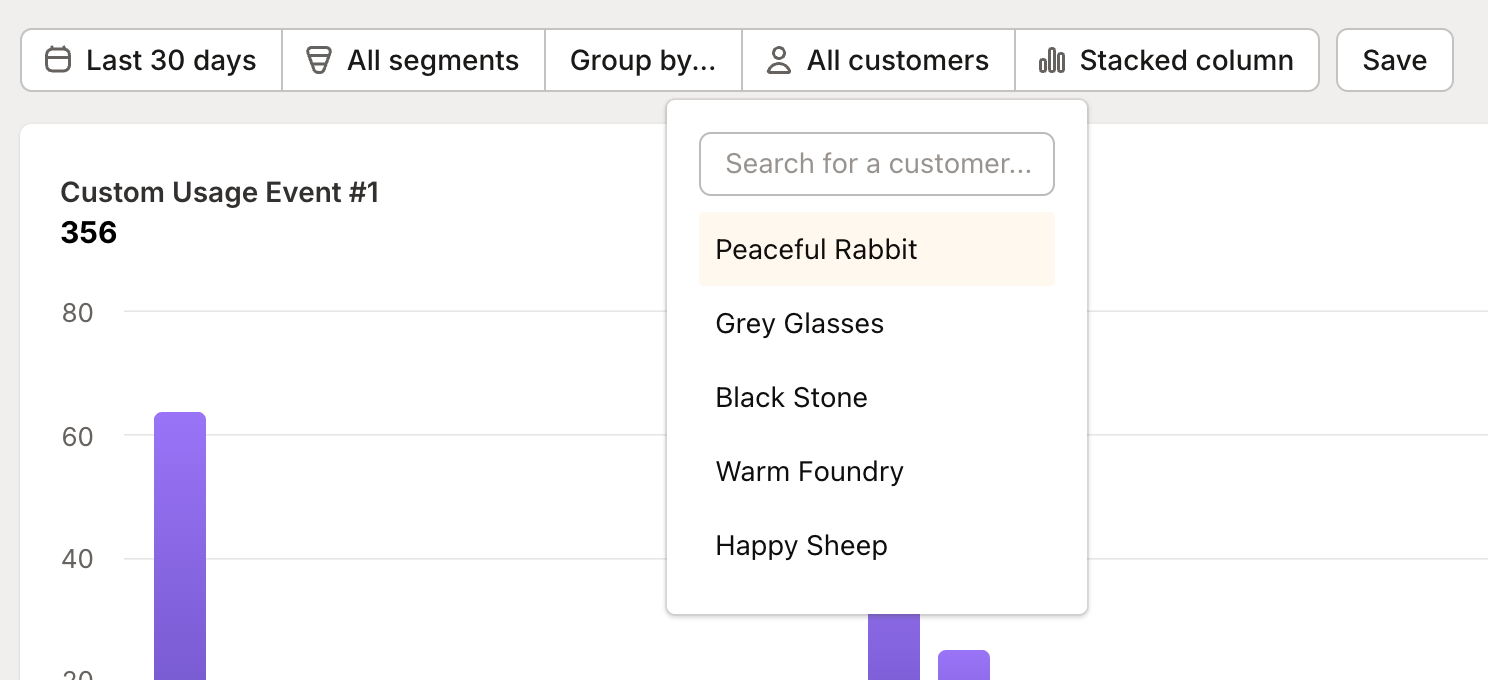The image size is (1488, 680).
Task: Click the funnel icon on All segments
Action: pos(318,60)
